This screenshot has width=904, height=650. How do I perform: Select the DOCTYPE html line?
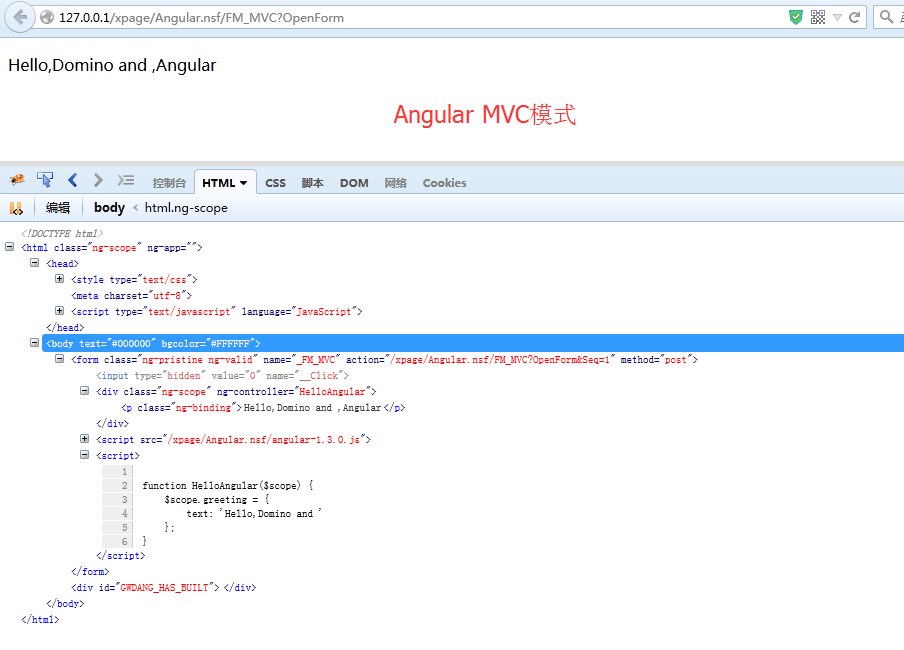62,233
